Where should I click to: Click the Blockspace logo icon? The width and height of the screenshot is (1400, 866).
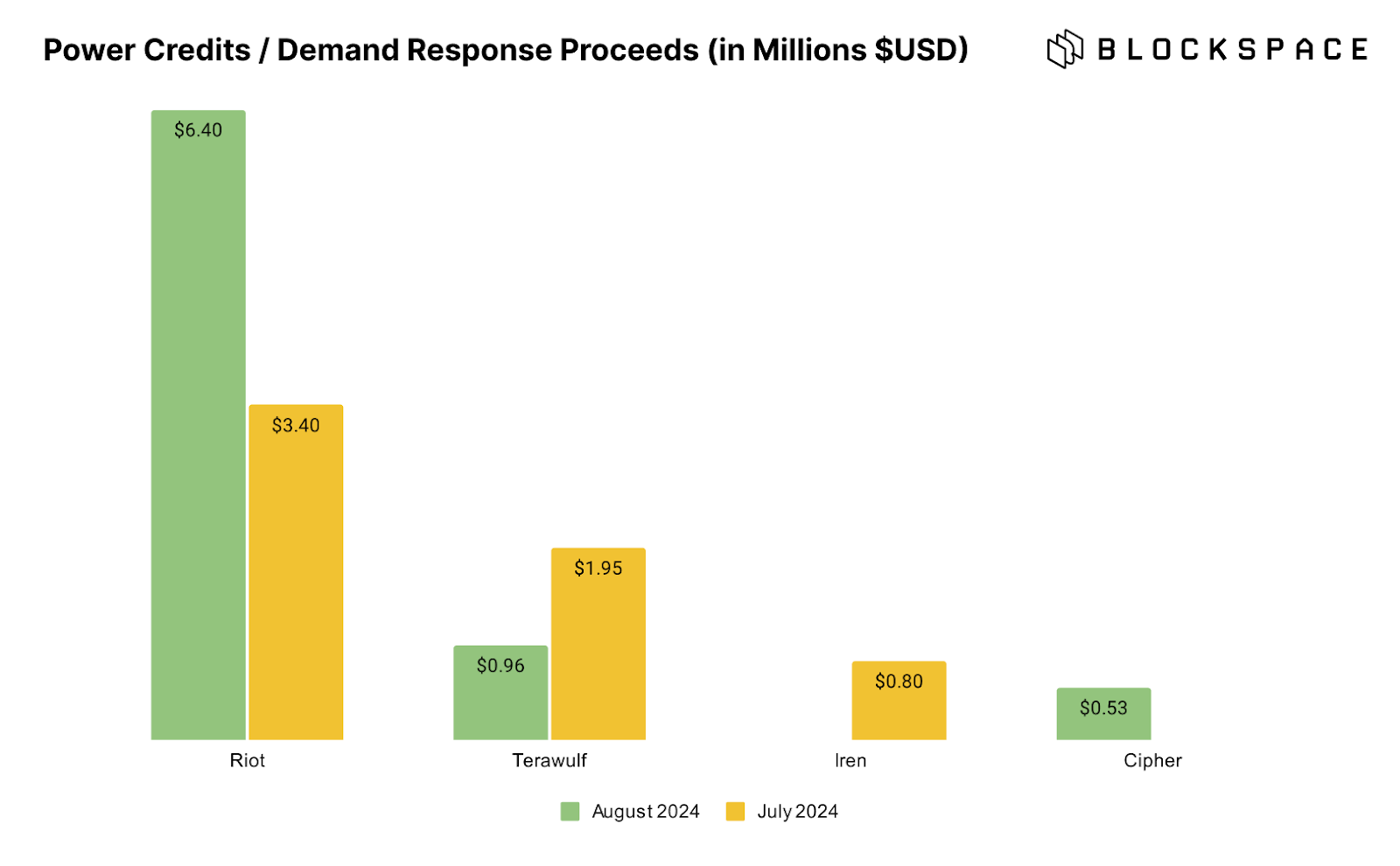click(1065, 49)
